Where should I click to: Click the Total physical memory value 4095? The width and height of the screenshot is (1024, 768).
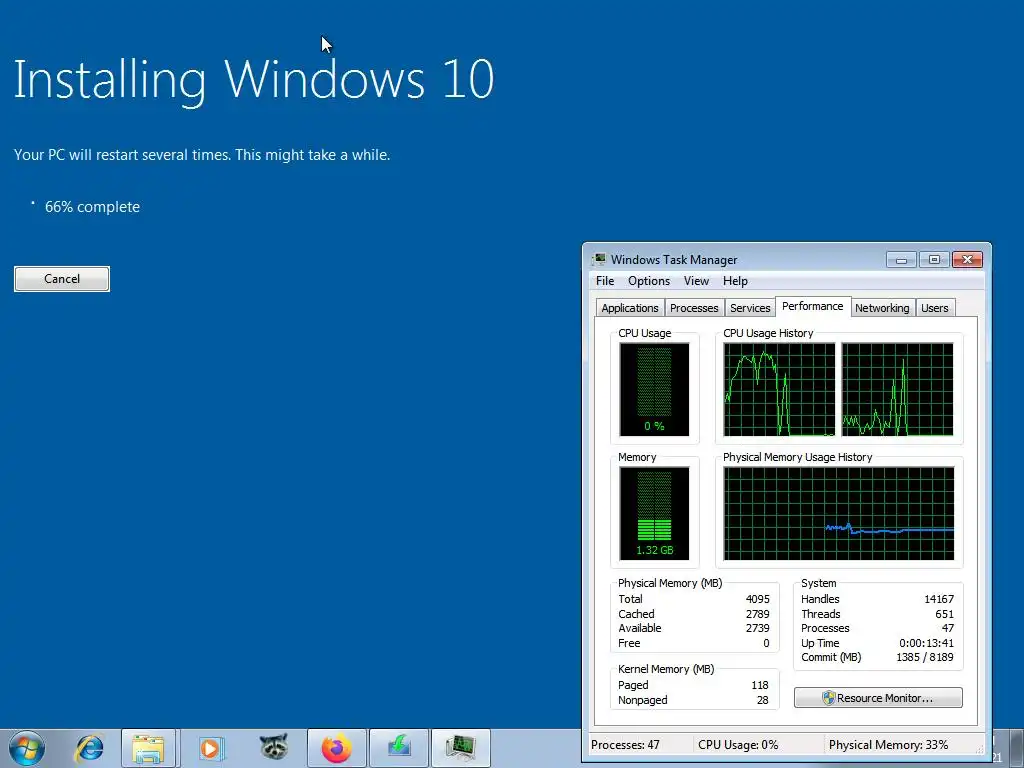click(758, 599)
